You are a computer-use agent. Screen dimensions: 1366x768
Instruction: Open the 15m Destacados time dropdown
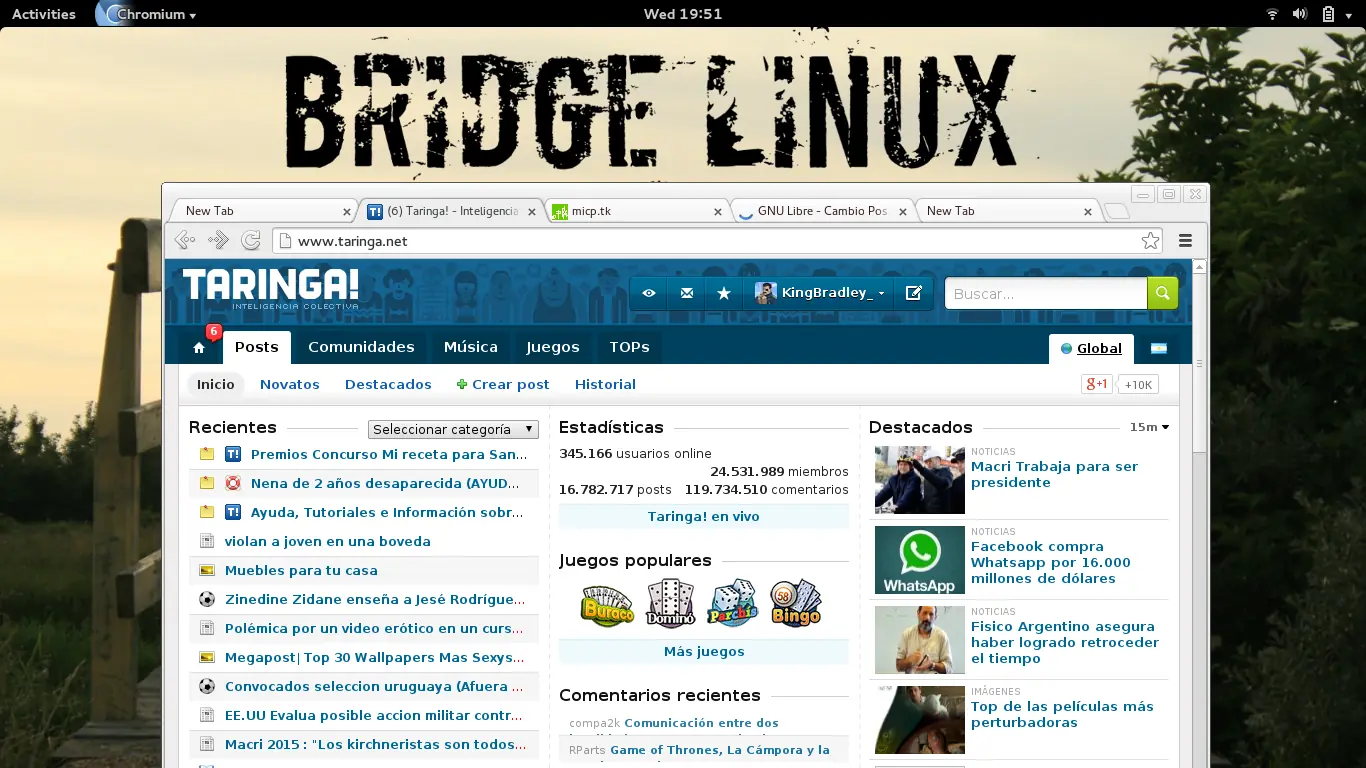(x=1149, y=427)
